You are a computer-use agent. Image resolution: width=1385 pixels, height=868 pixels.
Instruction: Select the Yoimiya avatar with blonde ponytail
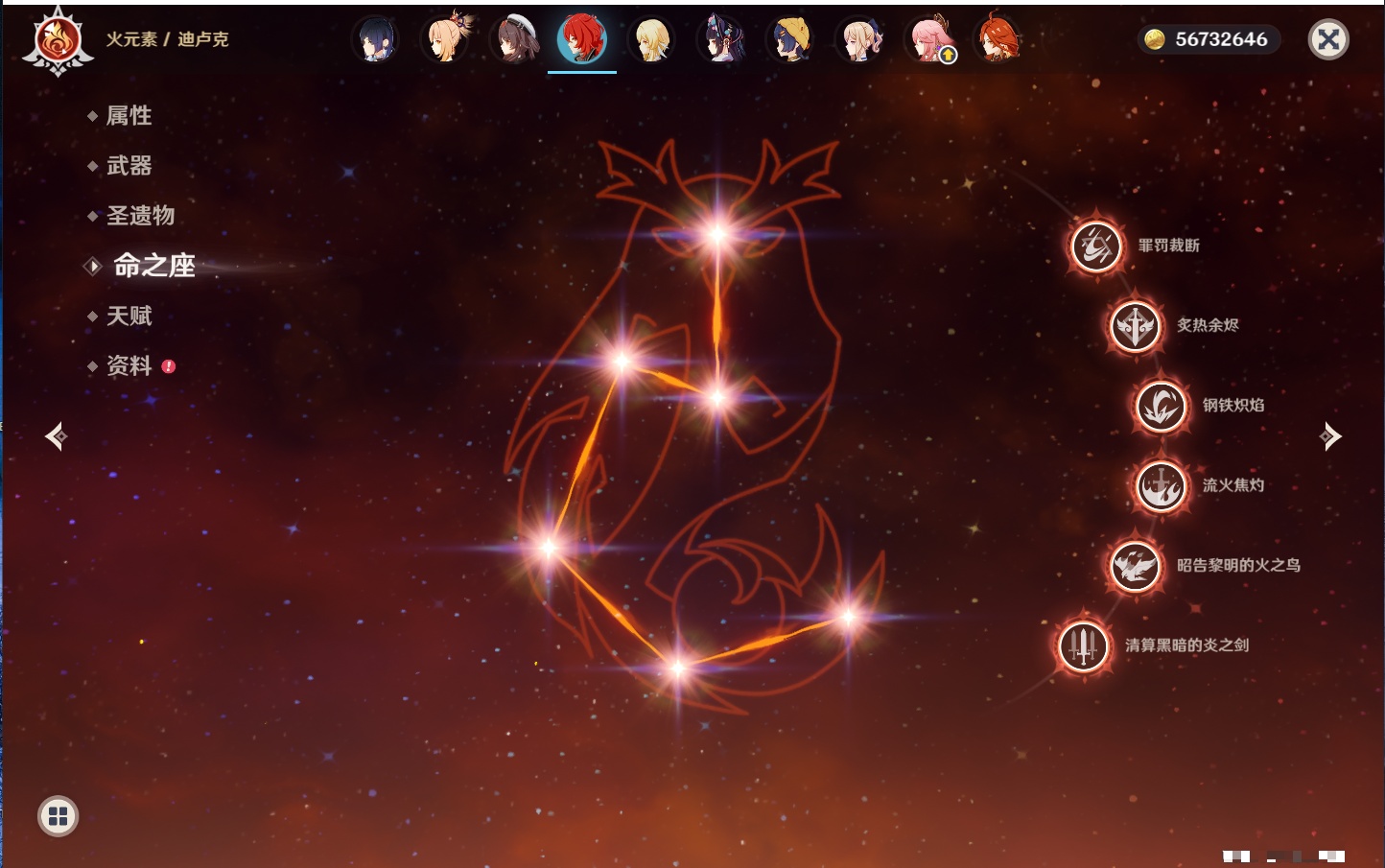[x=446, y=39]
